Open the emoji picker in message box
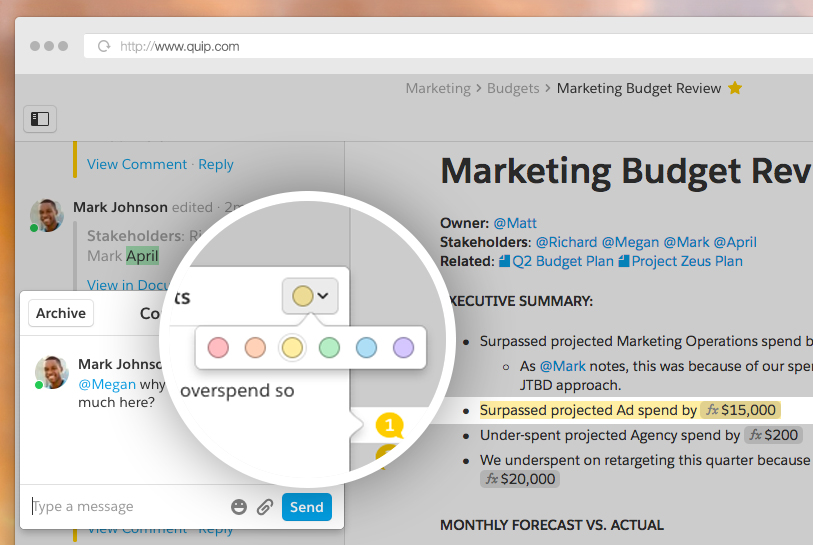This screenshot has height=545, width=813. pos(239,507)
